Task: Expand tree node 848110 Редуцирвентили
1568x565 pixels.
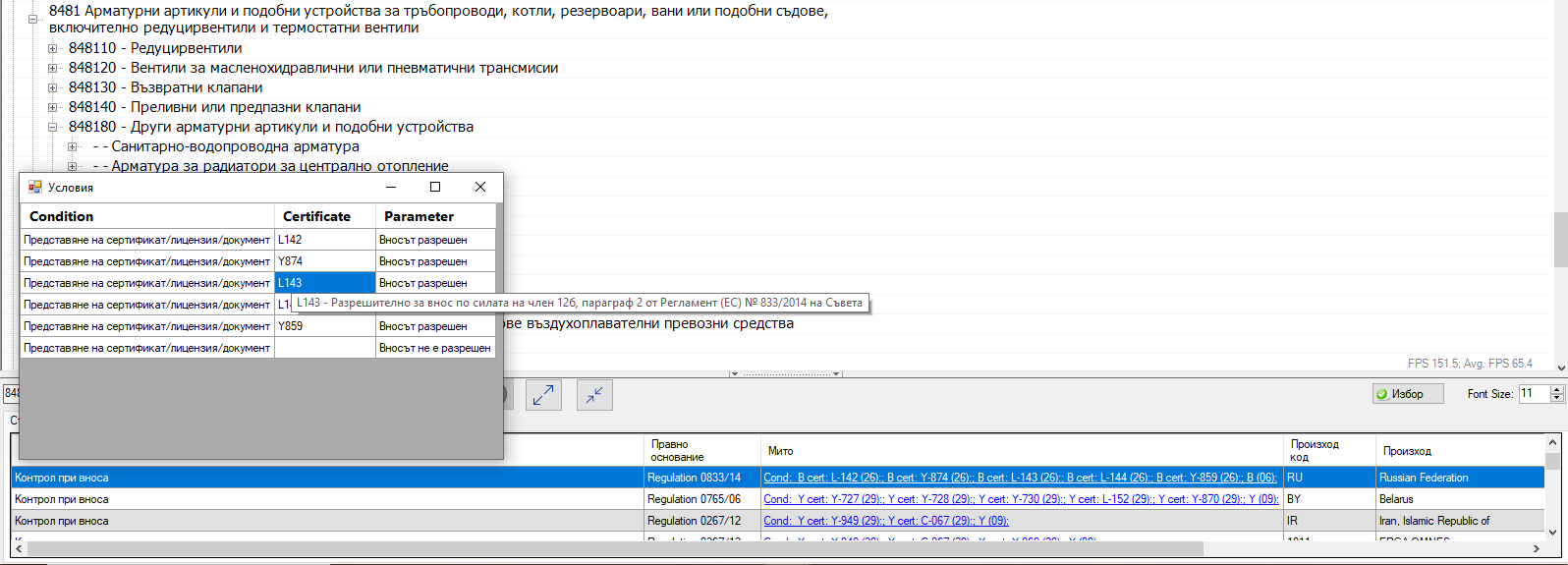Action: tap(53, 48)
